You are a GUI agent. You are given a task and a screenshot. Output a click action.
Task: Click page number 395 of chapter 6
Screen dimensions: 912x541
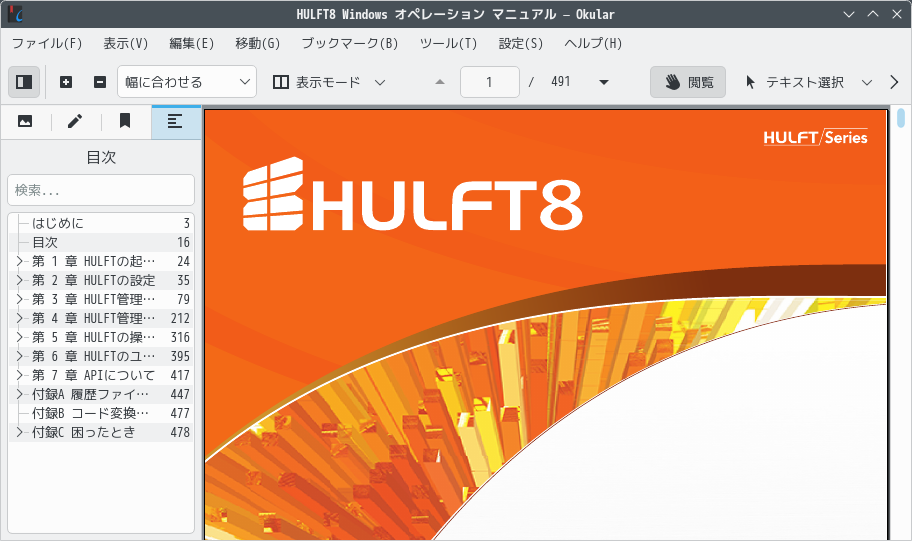[x=180, y=356]
